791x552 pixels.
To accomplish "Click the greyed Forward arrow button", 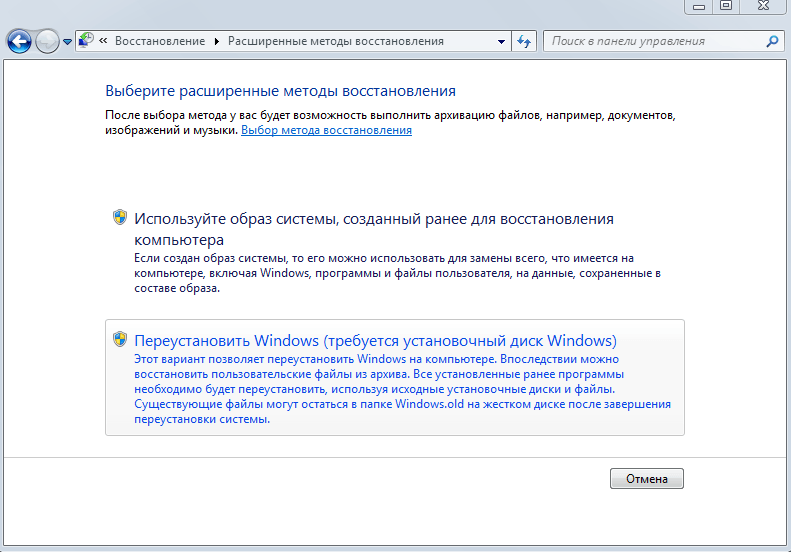I will coord(47,41).
